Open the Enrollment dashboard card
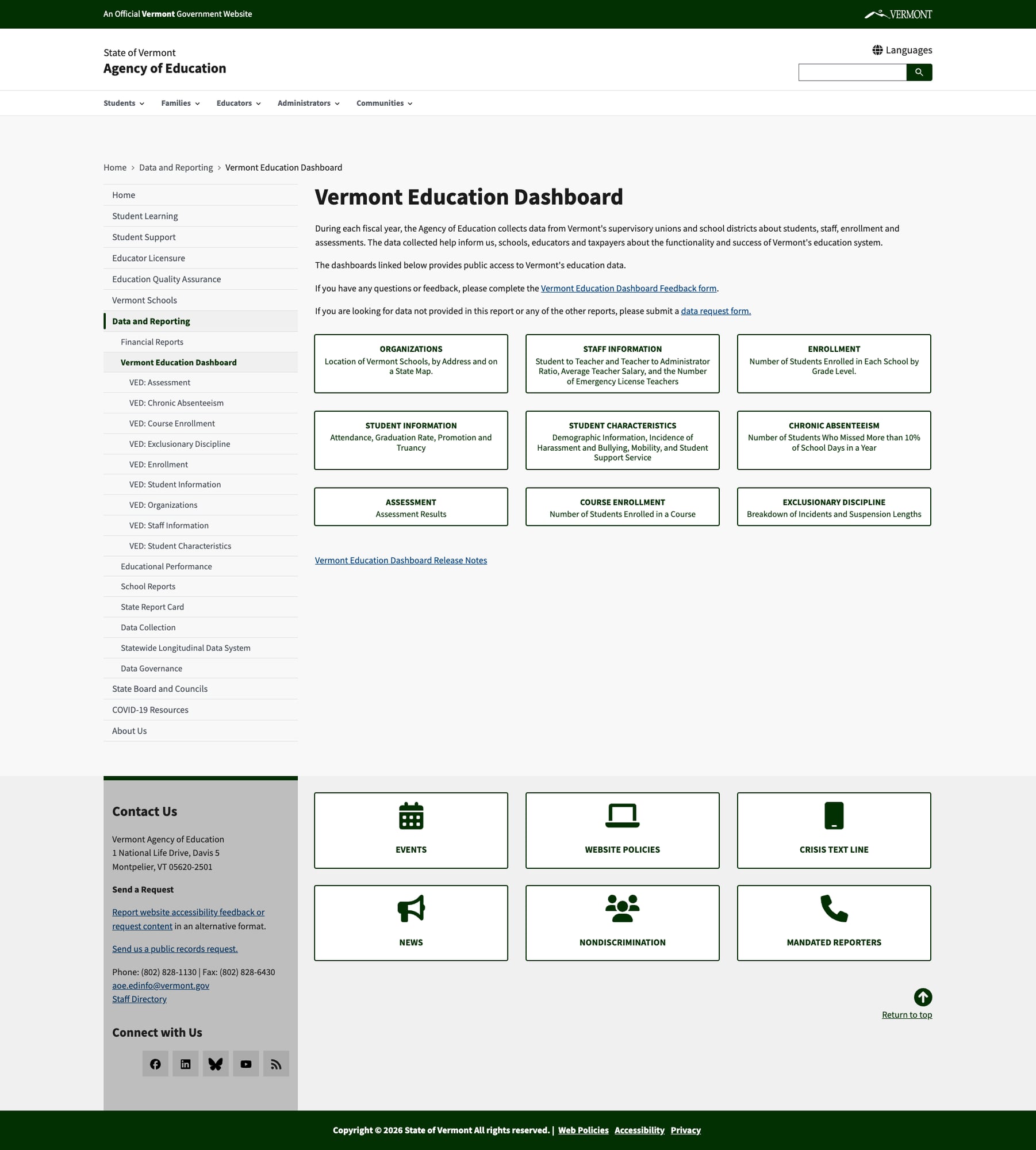This screenshot has width=1036, height=1150. click(834, 363)
